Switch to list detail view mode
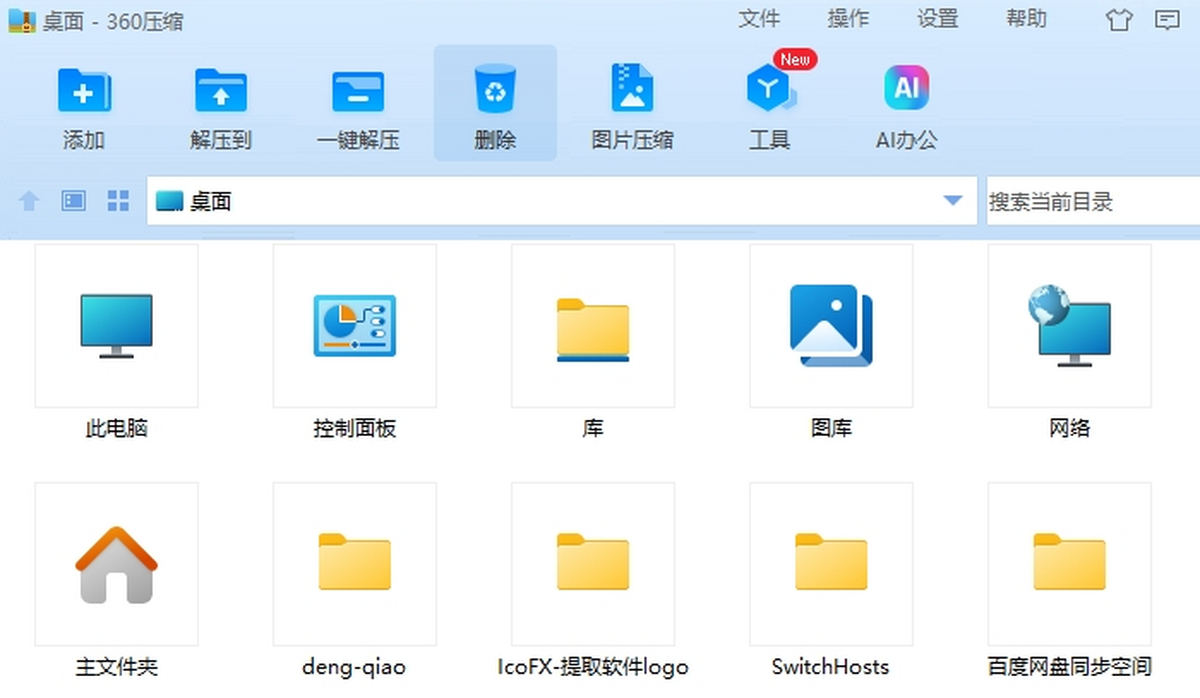The image size is (1200, 698). click(x=74, y=201)
